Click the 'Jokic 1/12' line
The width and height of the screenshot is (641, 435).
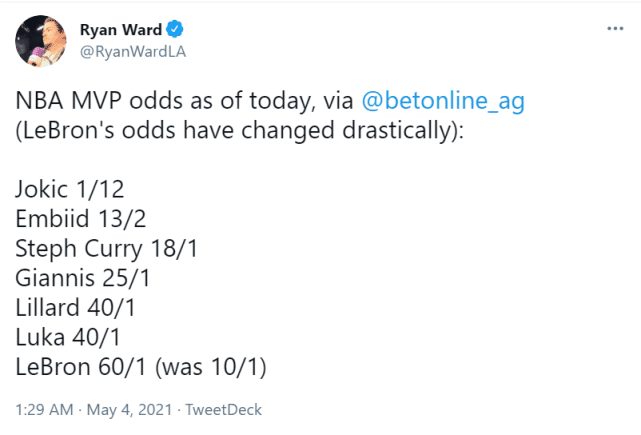point(73,187)
